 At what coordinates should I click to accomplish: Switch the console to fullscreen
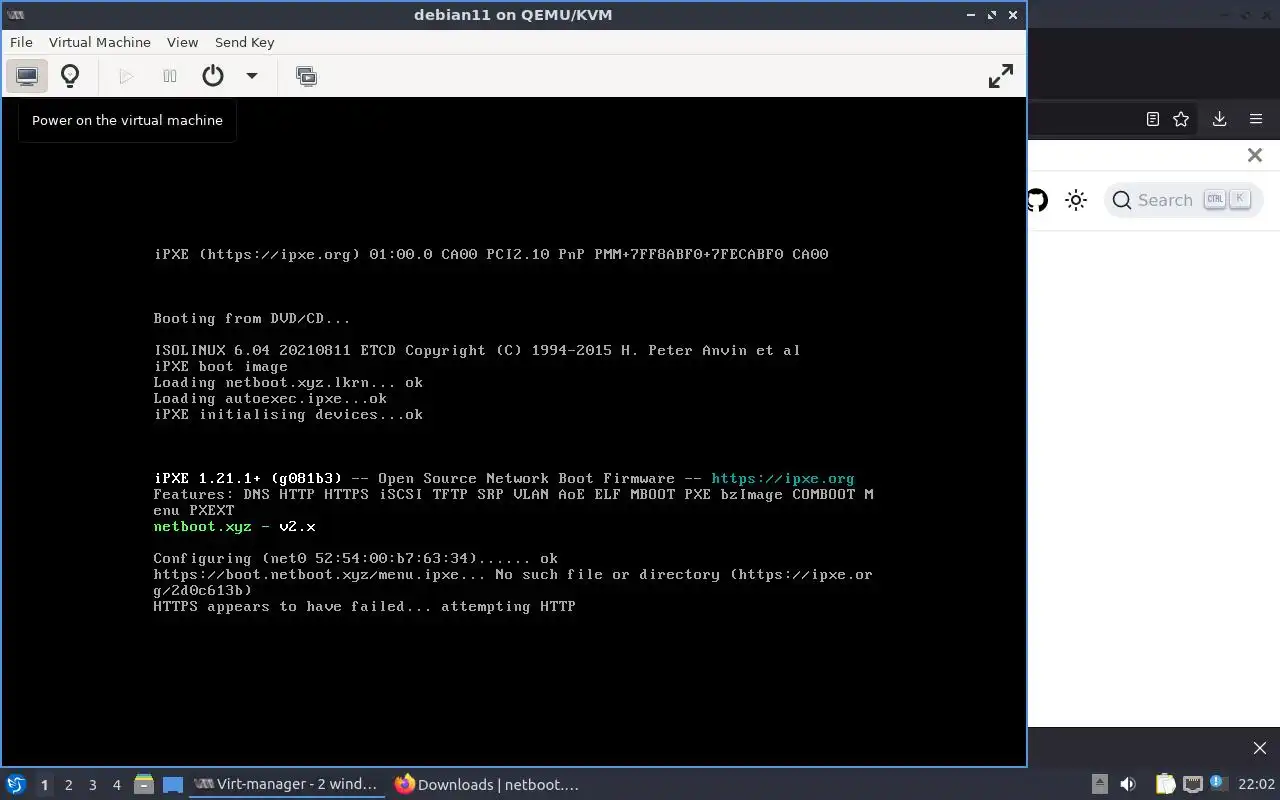(x=1001, y=76)
